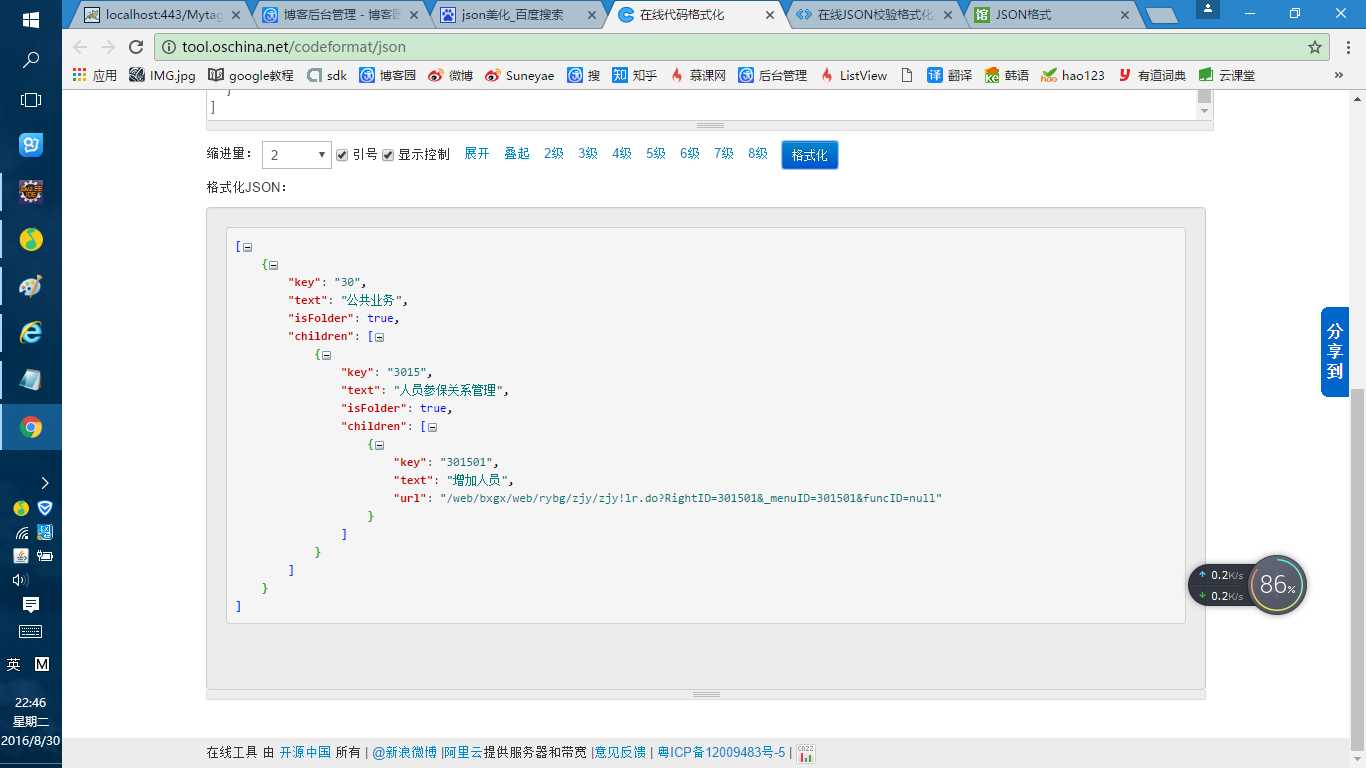The height and width of the screenshot is (768, 1366).
Task: Launch Internet Explorer from the taskbar
Action: click(x=31, y=333)
